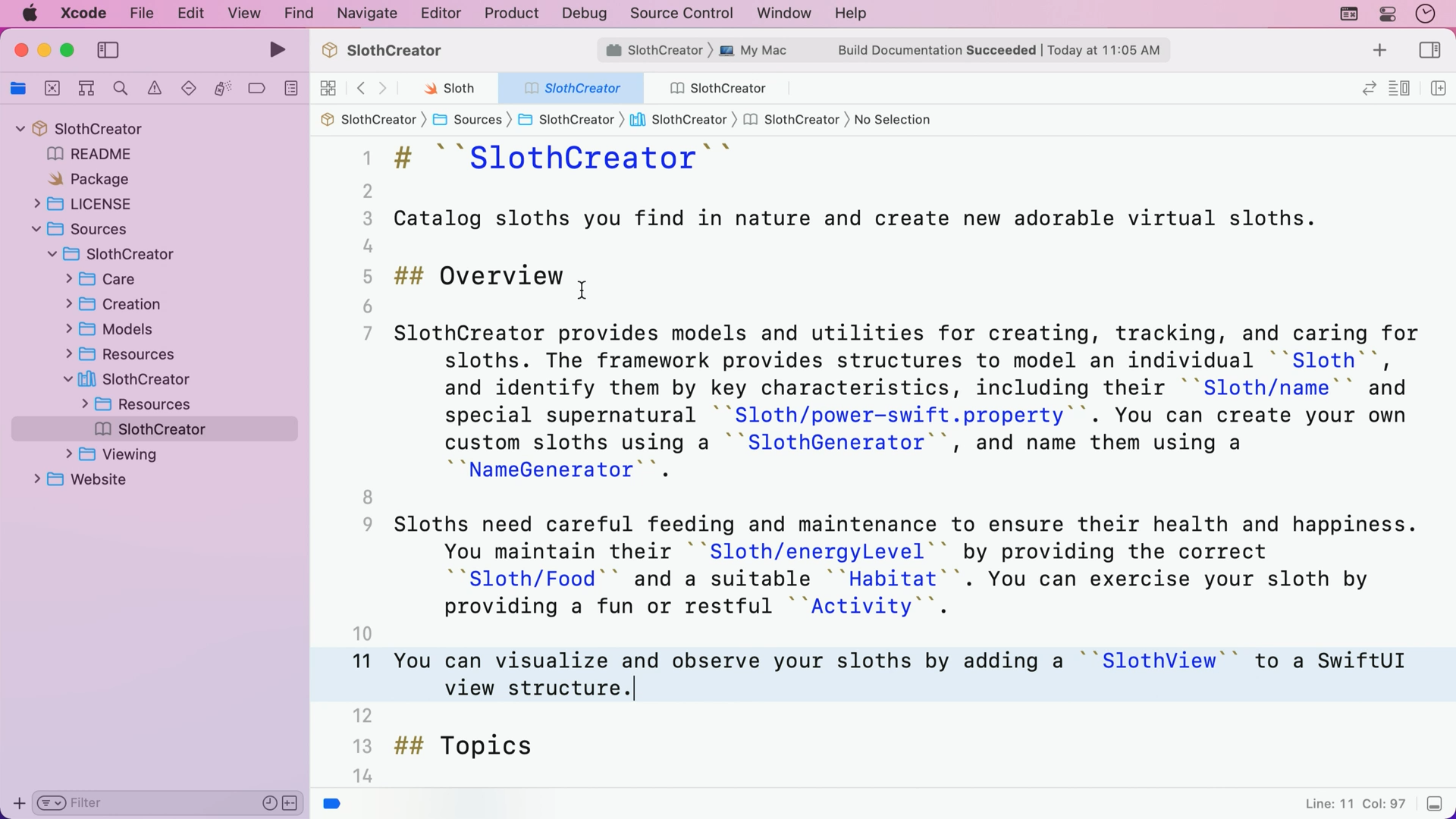Click the ``SlothGenerator`` symbol link
The height and width of the screenshot is (819, 1456).
(x=836, y=443)
